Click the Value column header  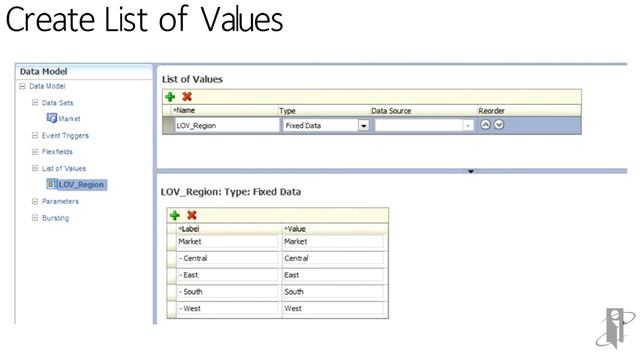click(x=335, y=229)
